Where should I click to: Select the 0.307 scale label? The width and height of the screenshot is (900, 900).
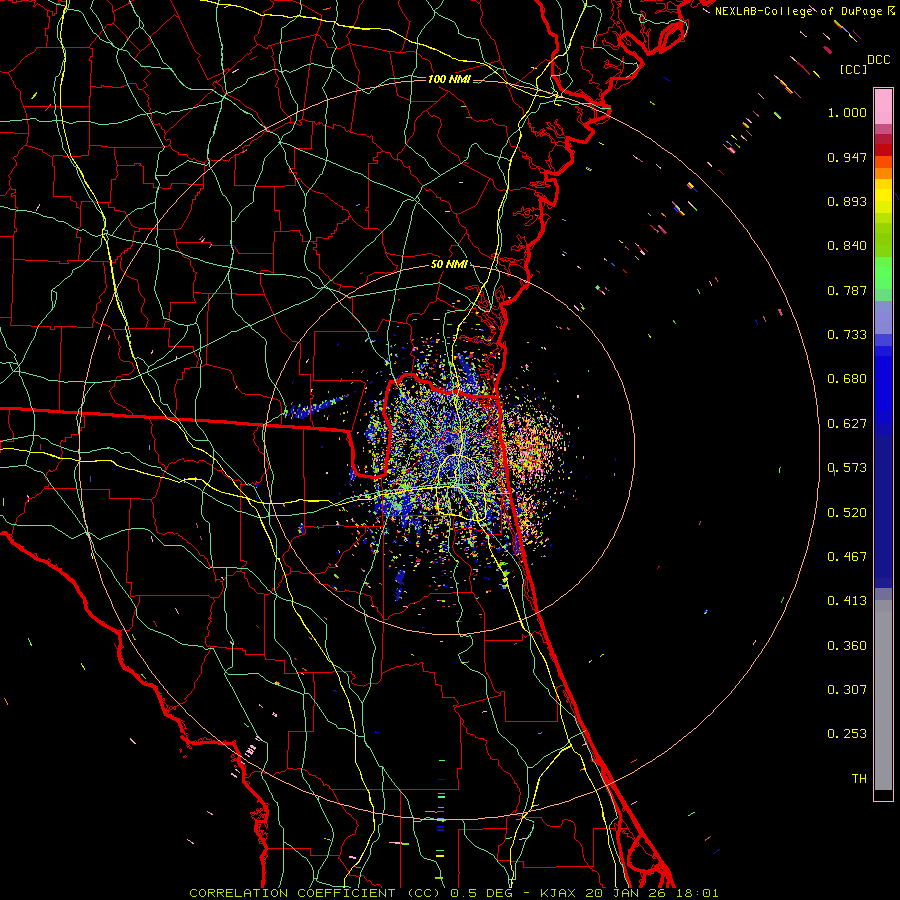(x=847, y=689)
